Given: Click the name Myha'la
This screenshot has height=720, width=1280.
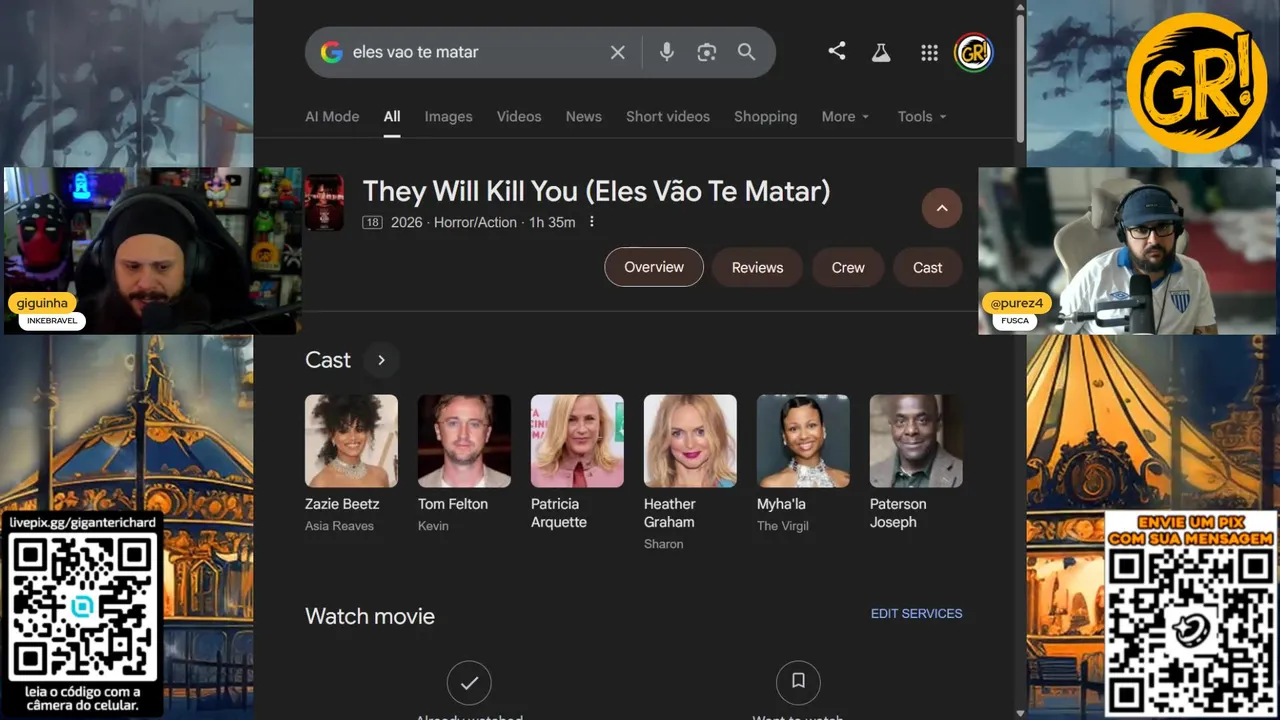Looking at the screenshot, I should tap(781, 504).
